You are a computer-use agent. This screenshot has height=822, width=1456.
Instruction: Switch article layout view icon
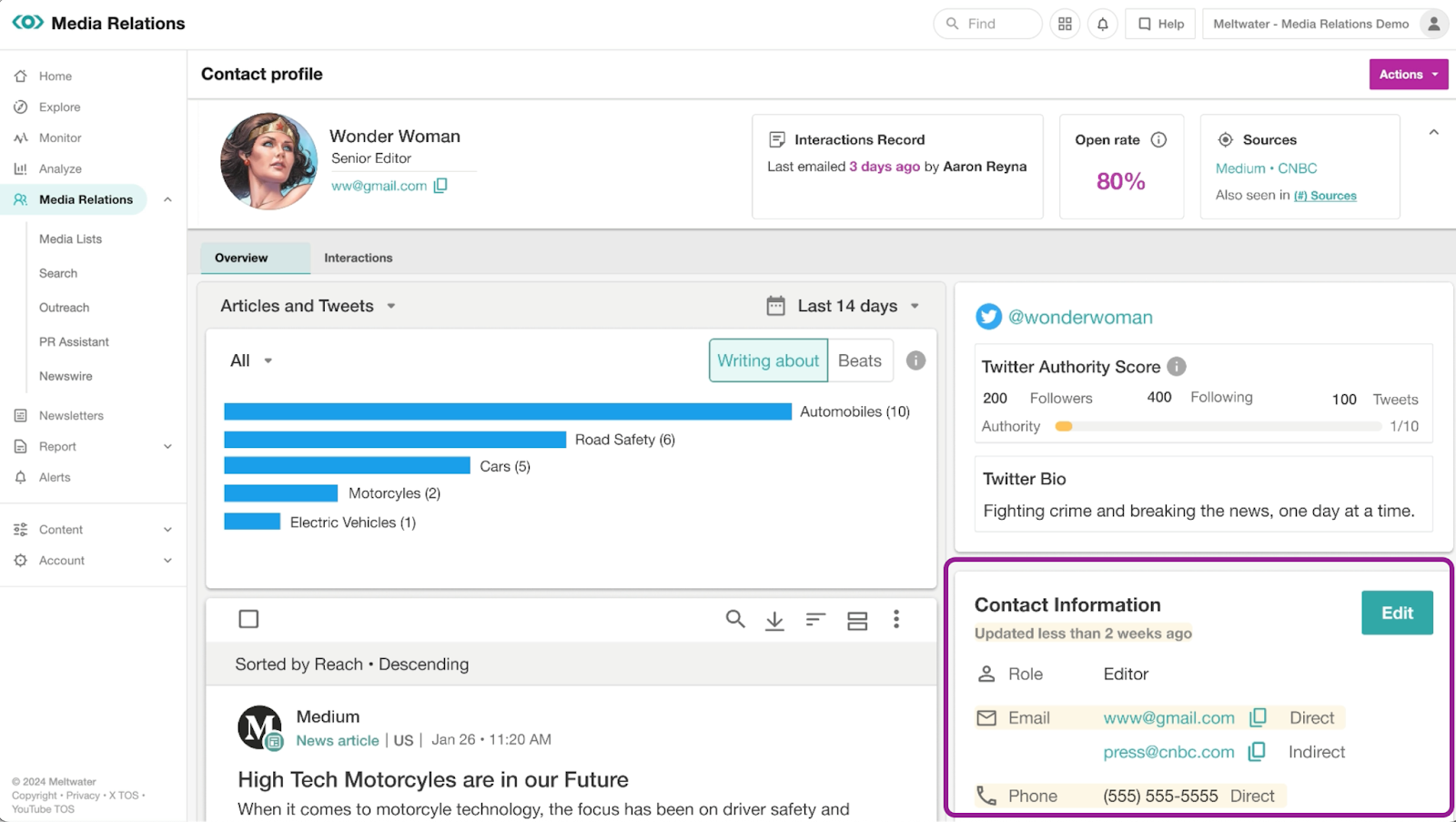pos(856,621)
